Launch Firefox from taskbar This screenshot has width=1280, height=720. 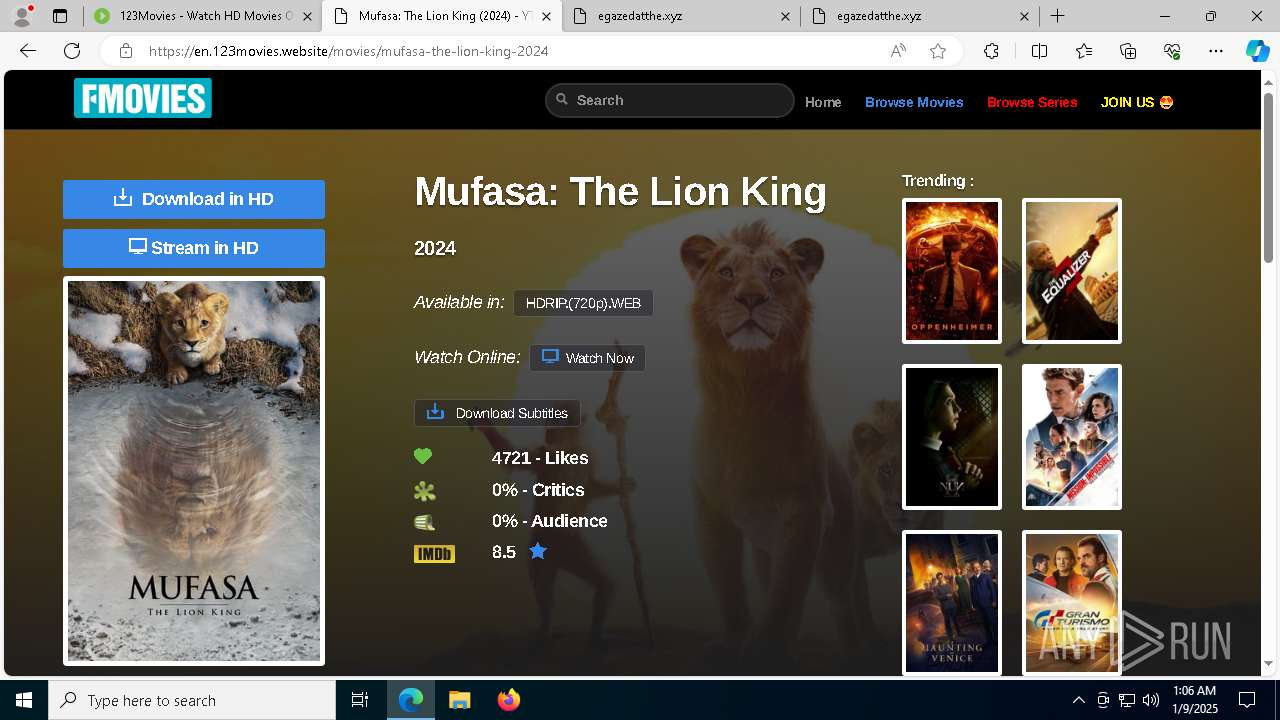tap(509, 700)
